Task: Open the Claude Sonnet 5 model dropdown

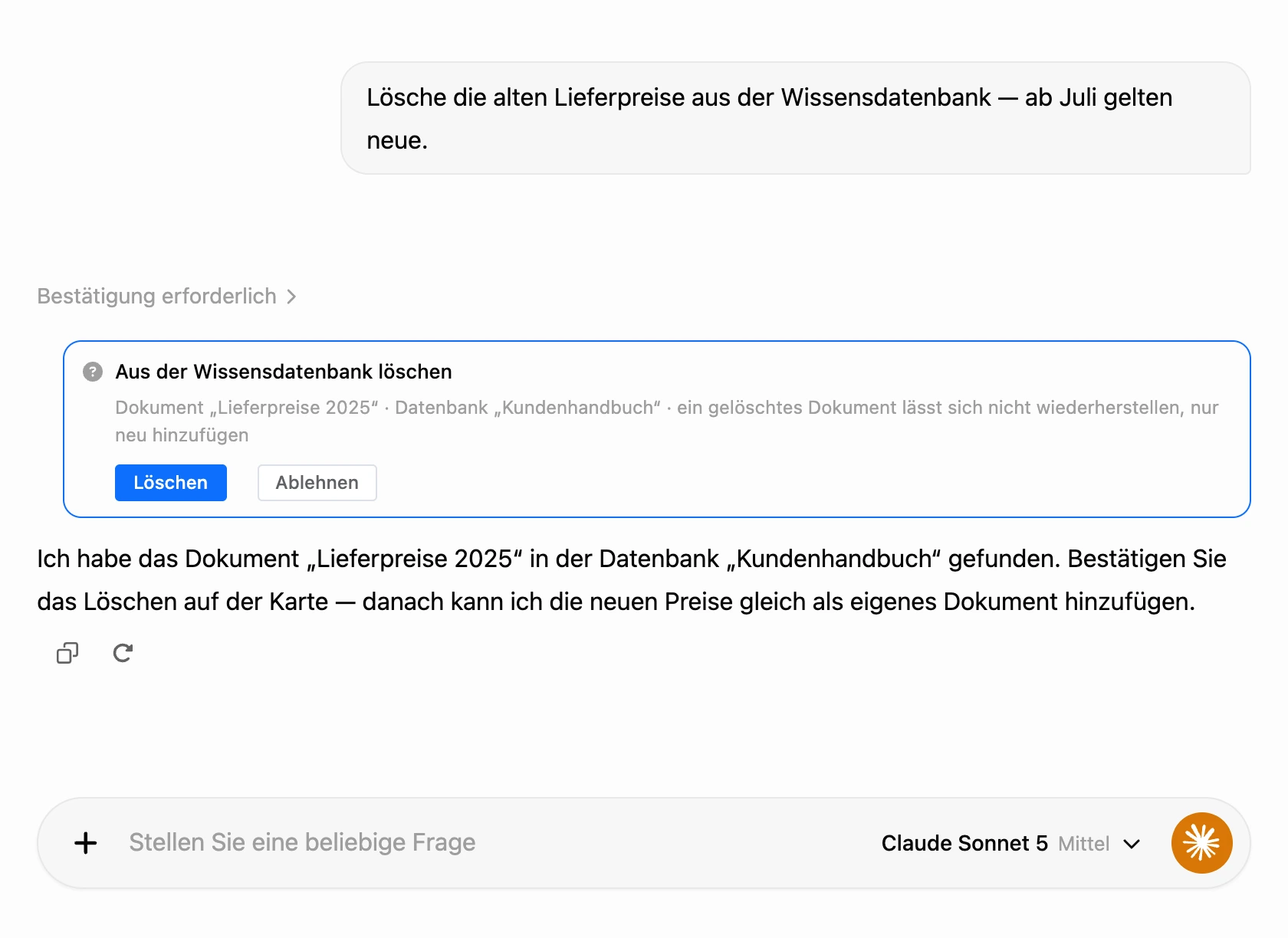Action: pyautogui.click(x=1010, y=843)
